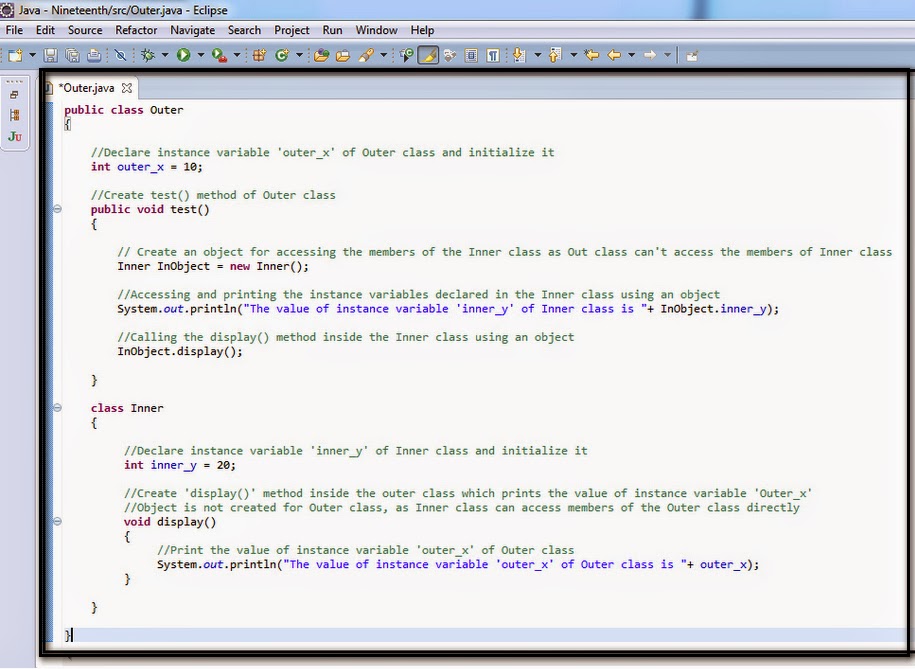Click the 'InObject.display();' line
The image size is (915, 669).
point(180,351)
